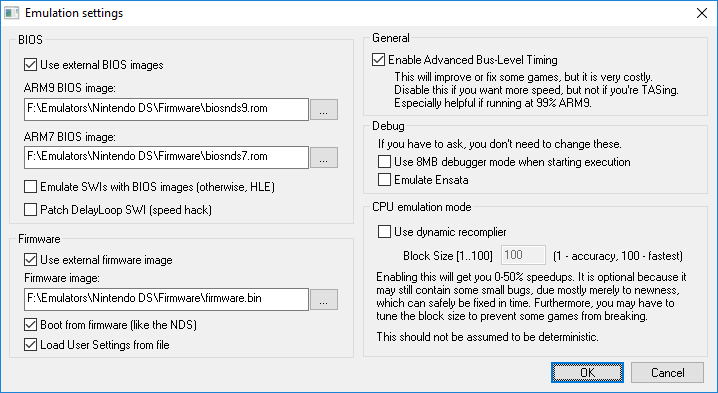Browse for firmware image file
Image resolution: width=718 pixels, height=393 pixels.
click(x=324, y=300)
